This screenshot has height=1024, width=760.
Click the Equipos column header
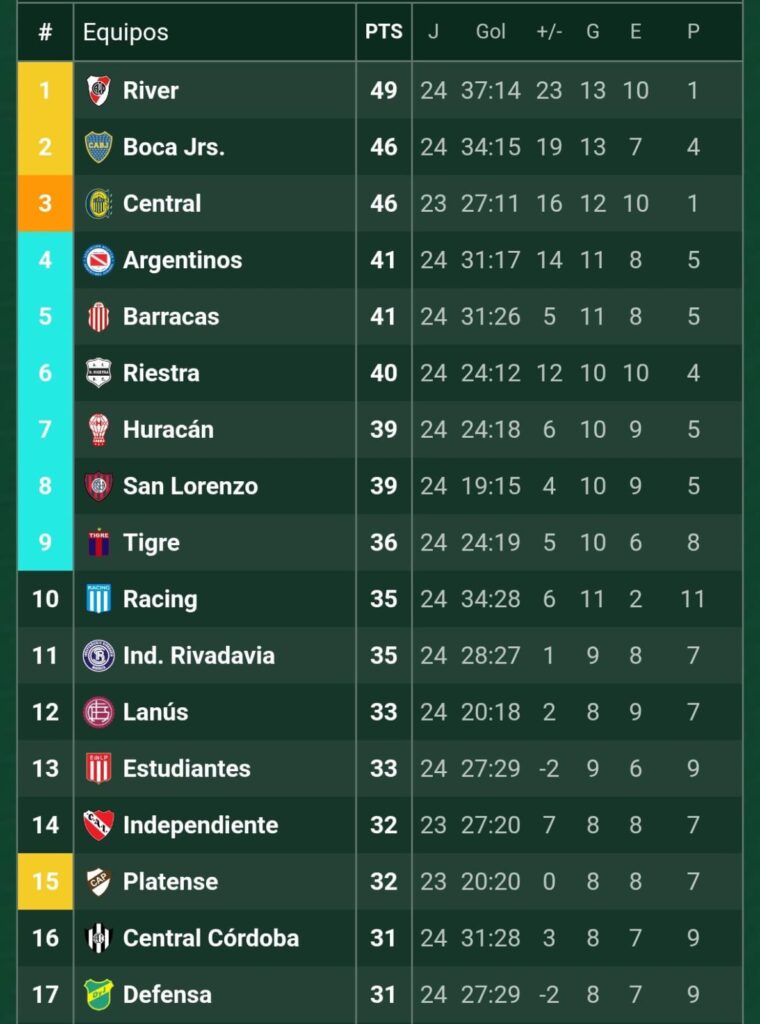[x=125, y=32]
